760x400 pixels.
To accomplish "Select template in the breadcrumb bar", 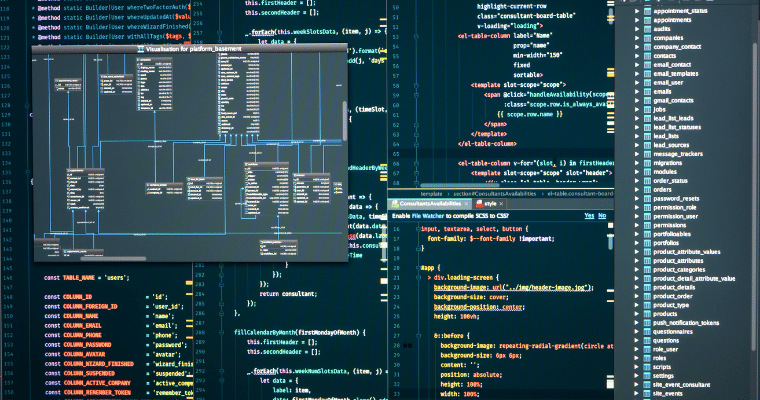I will coord(431,193).
